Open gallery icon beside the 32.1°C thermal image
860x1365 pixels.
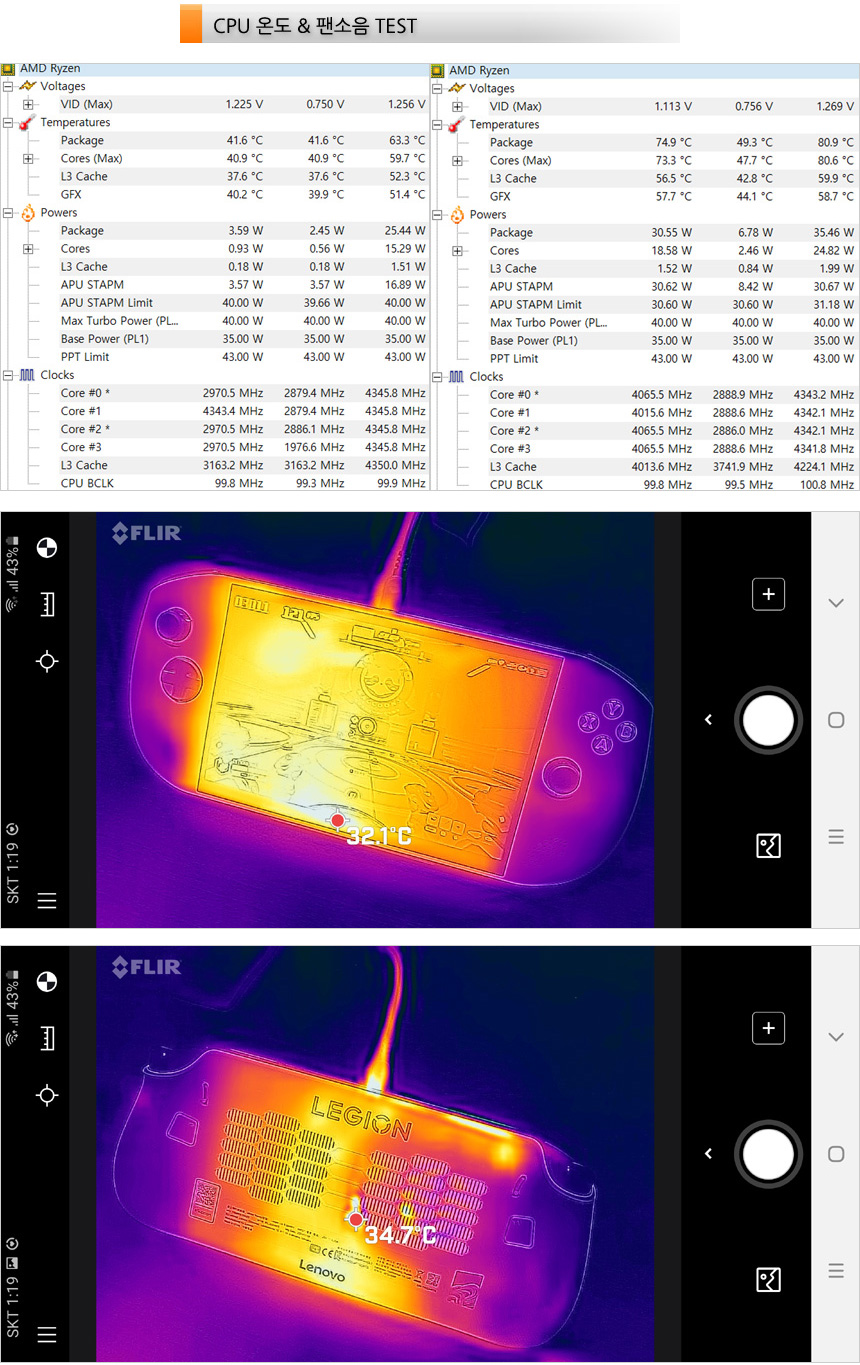(x=768, y=846)
